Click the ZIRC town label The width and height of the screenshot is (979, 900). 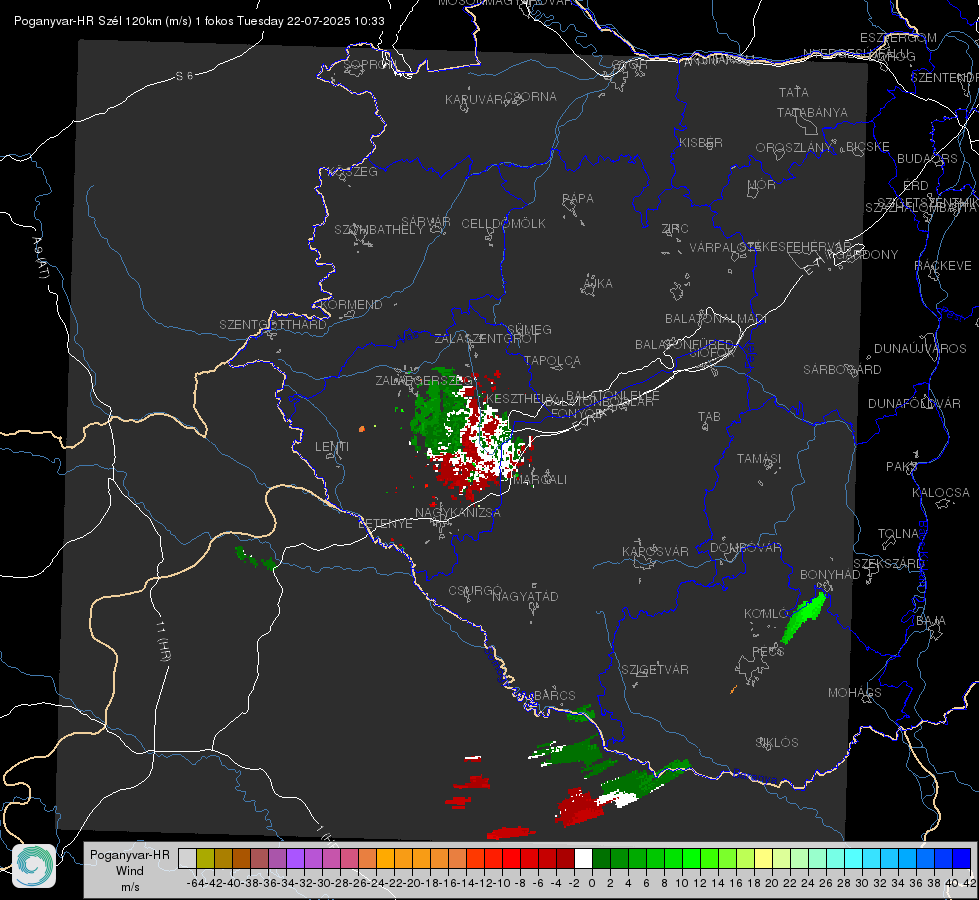click(x=675, y=229)
